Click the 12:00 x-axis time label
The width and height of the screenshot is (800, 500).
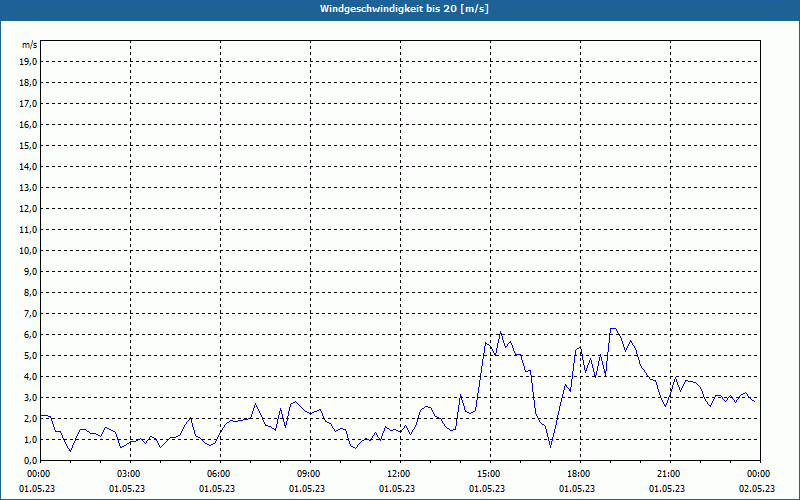[x=398, y=474]
